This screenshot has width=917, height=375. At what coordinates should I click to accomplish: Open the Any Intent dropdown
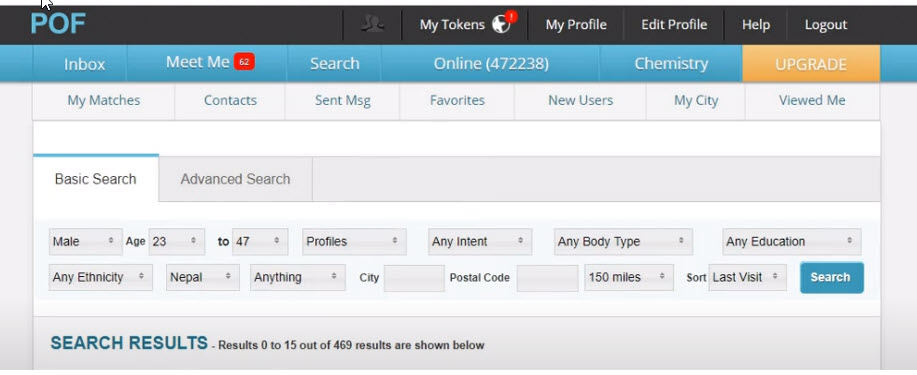(480, 242)
